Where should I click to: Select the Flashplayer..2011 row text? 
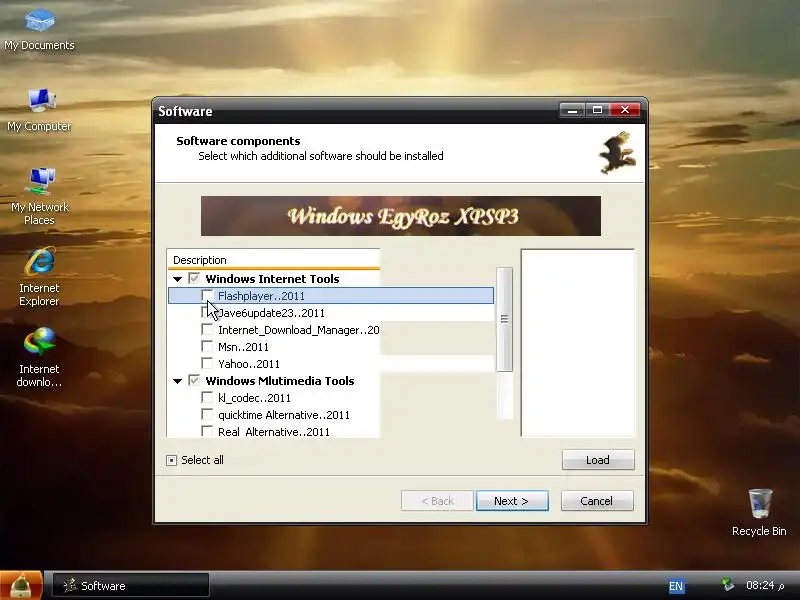tap(261, 296)
